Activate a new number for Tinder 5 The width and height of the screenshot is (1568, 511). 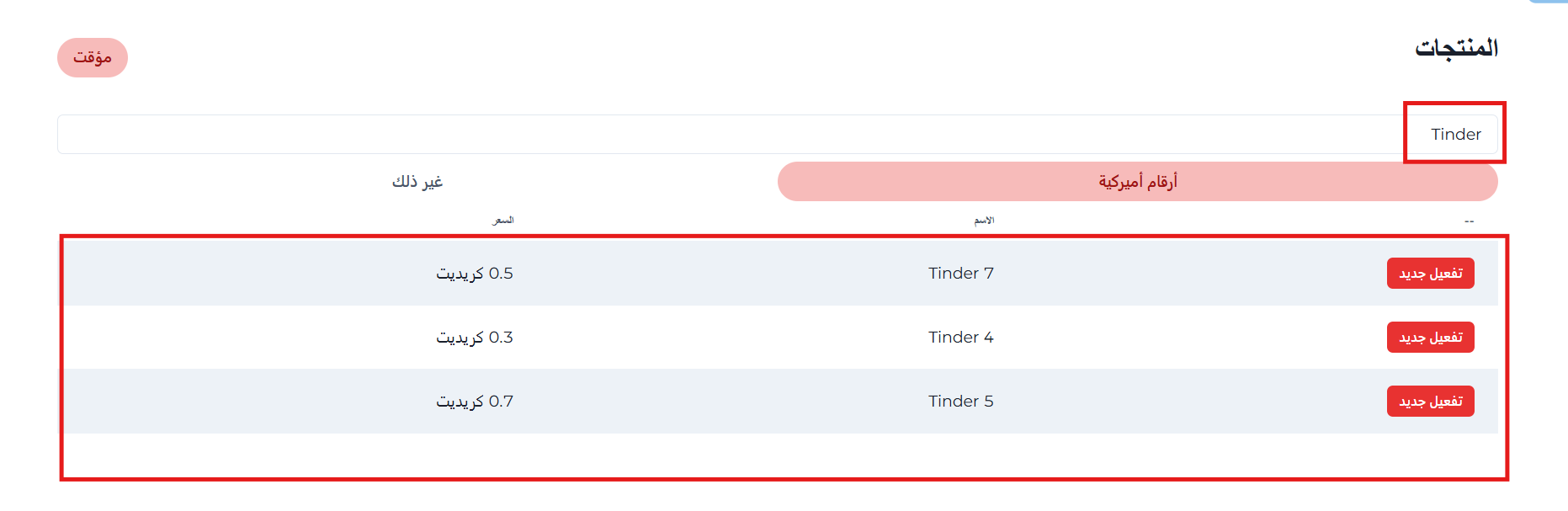(x=1430, y=402)
